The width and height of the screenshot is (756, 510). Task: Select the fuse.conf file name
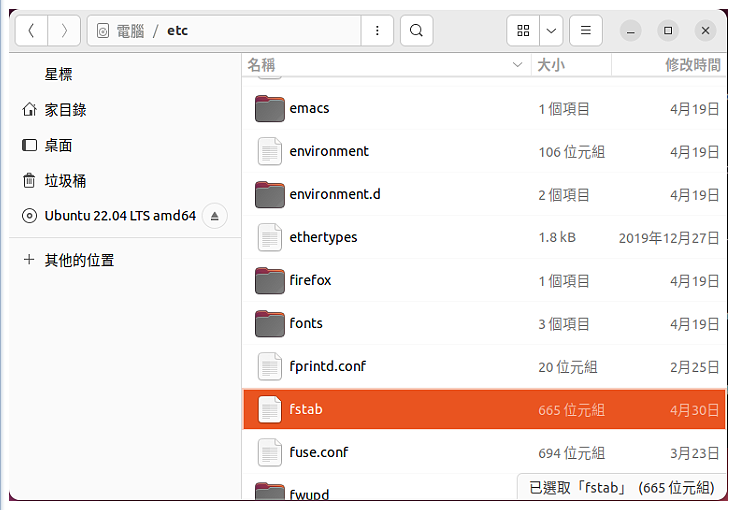point(318,452)
